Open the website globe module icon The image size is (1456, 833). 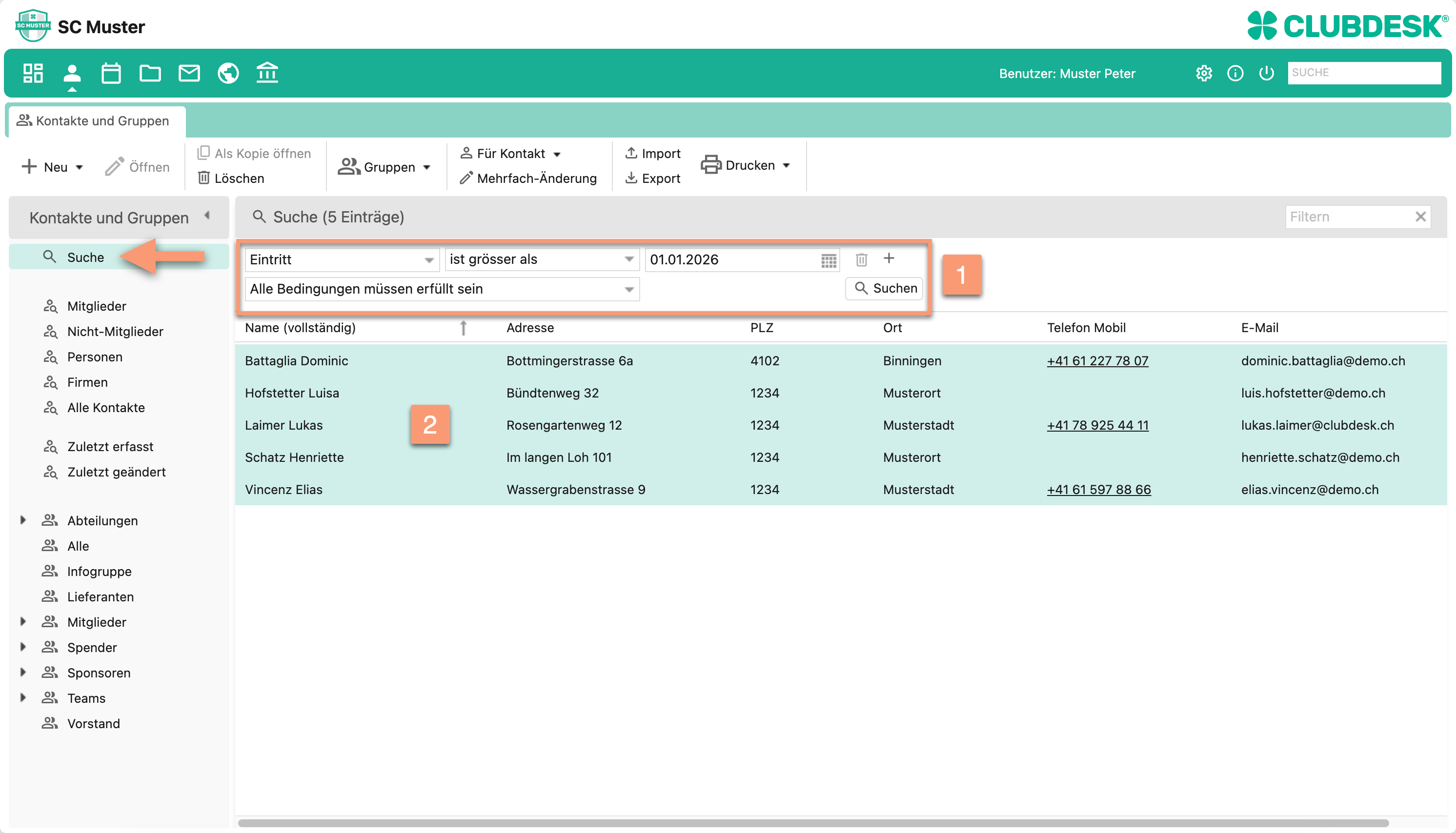(228, 73)
